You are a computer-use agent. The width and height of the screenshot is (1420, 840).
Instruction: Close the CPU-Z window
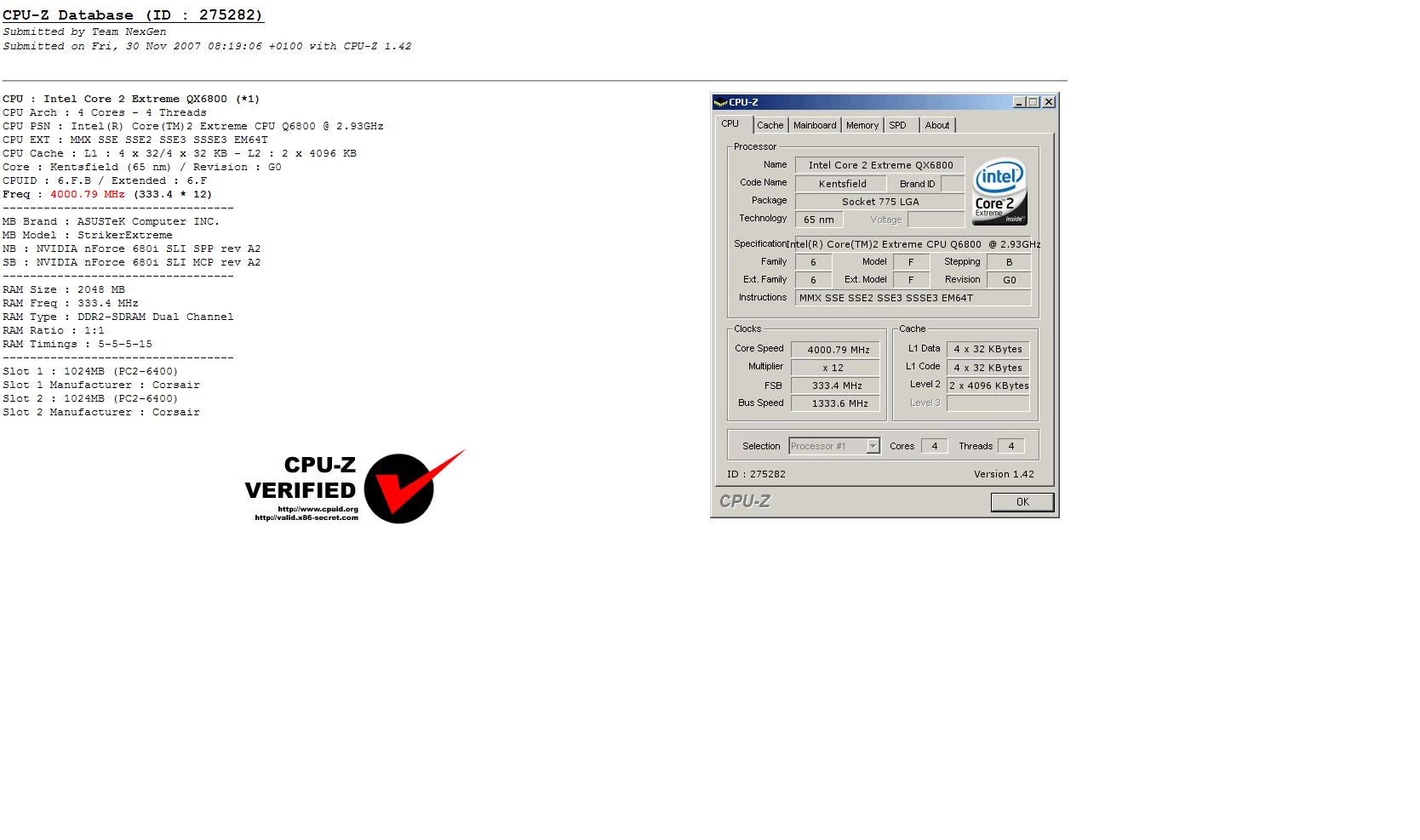(x=1049, y=102)
